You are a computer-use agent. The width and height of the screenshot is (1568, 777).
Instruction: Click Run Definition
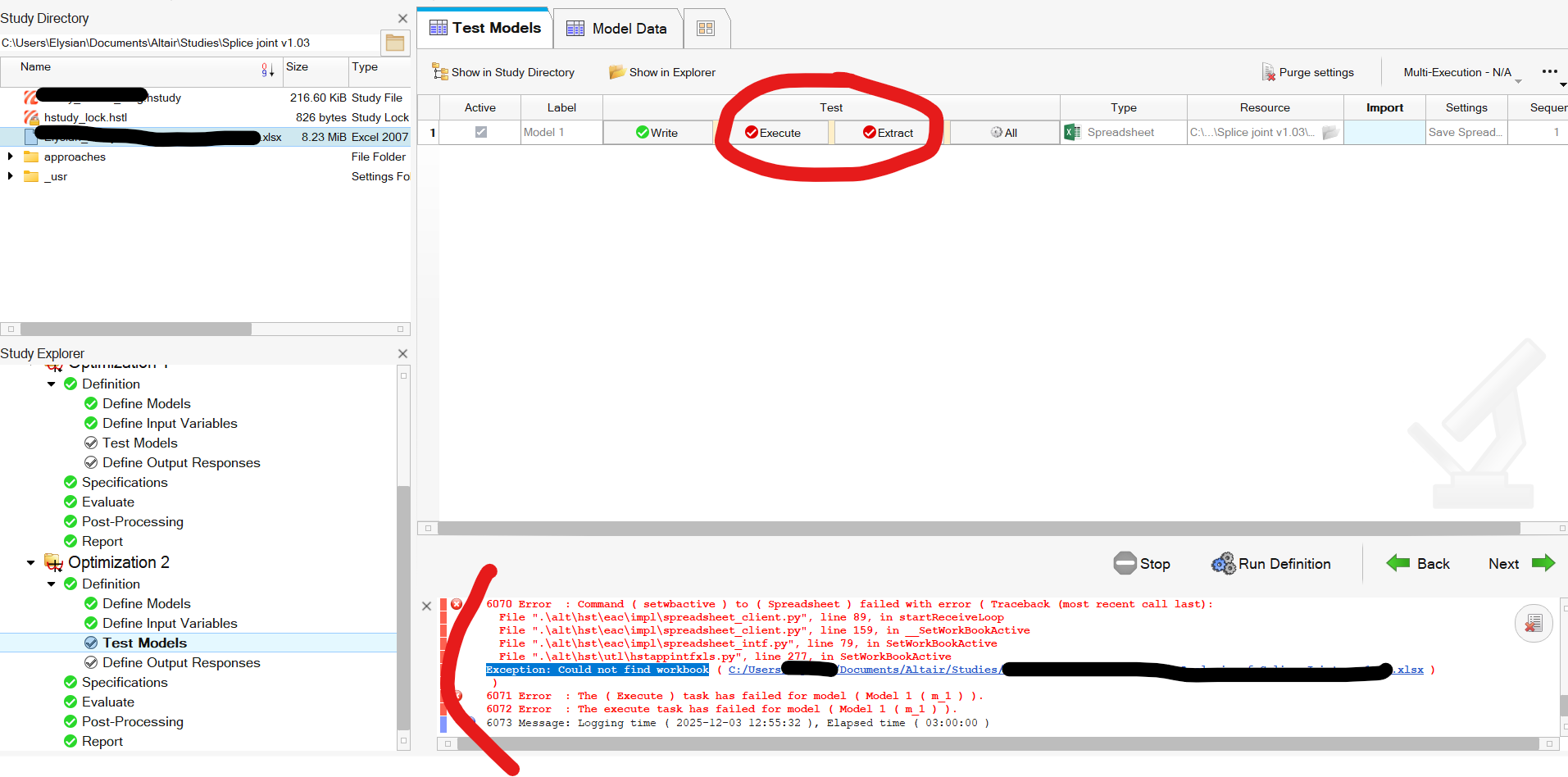point(1271,563)
